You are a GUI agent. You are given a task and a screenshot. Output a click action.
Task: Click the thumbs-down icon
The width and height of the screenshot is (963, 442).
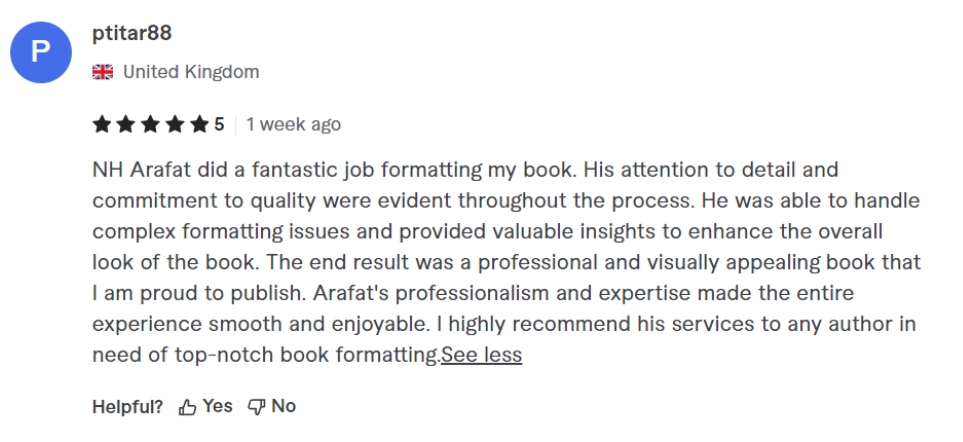256,407
